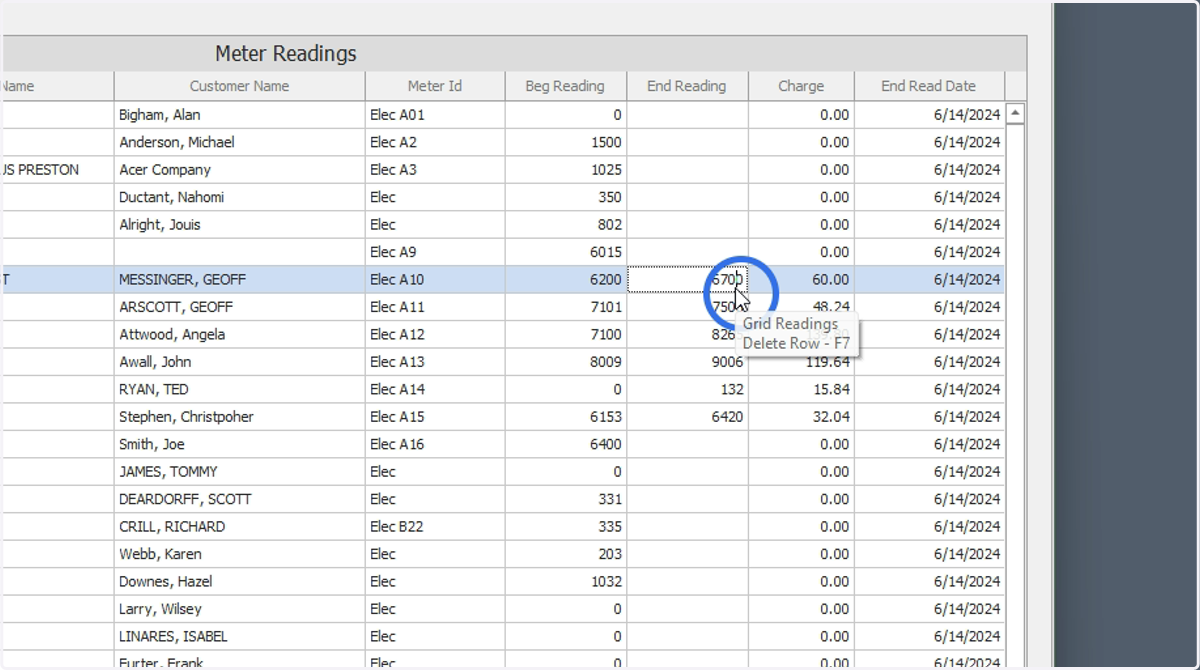The width and height of the screenshot is (1200, 670).
Task: Select customer DEARDORFF, SCOTT
Action: 185,499
